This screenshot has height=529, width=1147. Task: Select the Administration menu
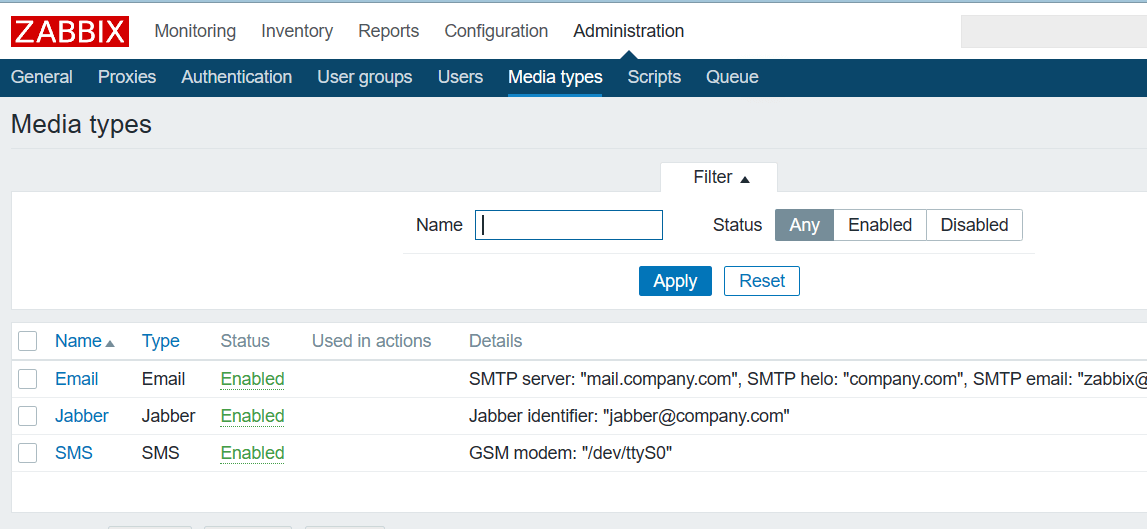tap(628, 31)
